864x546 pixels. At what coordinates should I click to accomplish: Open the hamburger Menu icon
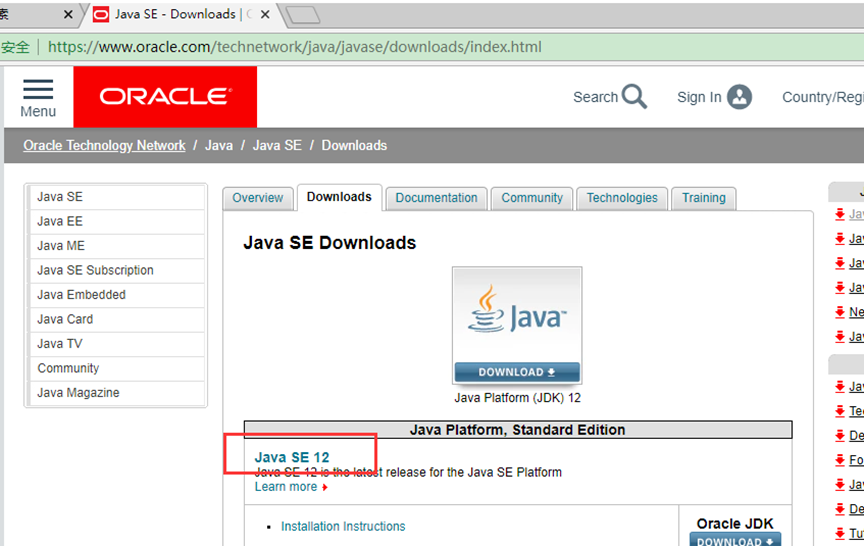[38, 90]
